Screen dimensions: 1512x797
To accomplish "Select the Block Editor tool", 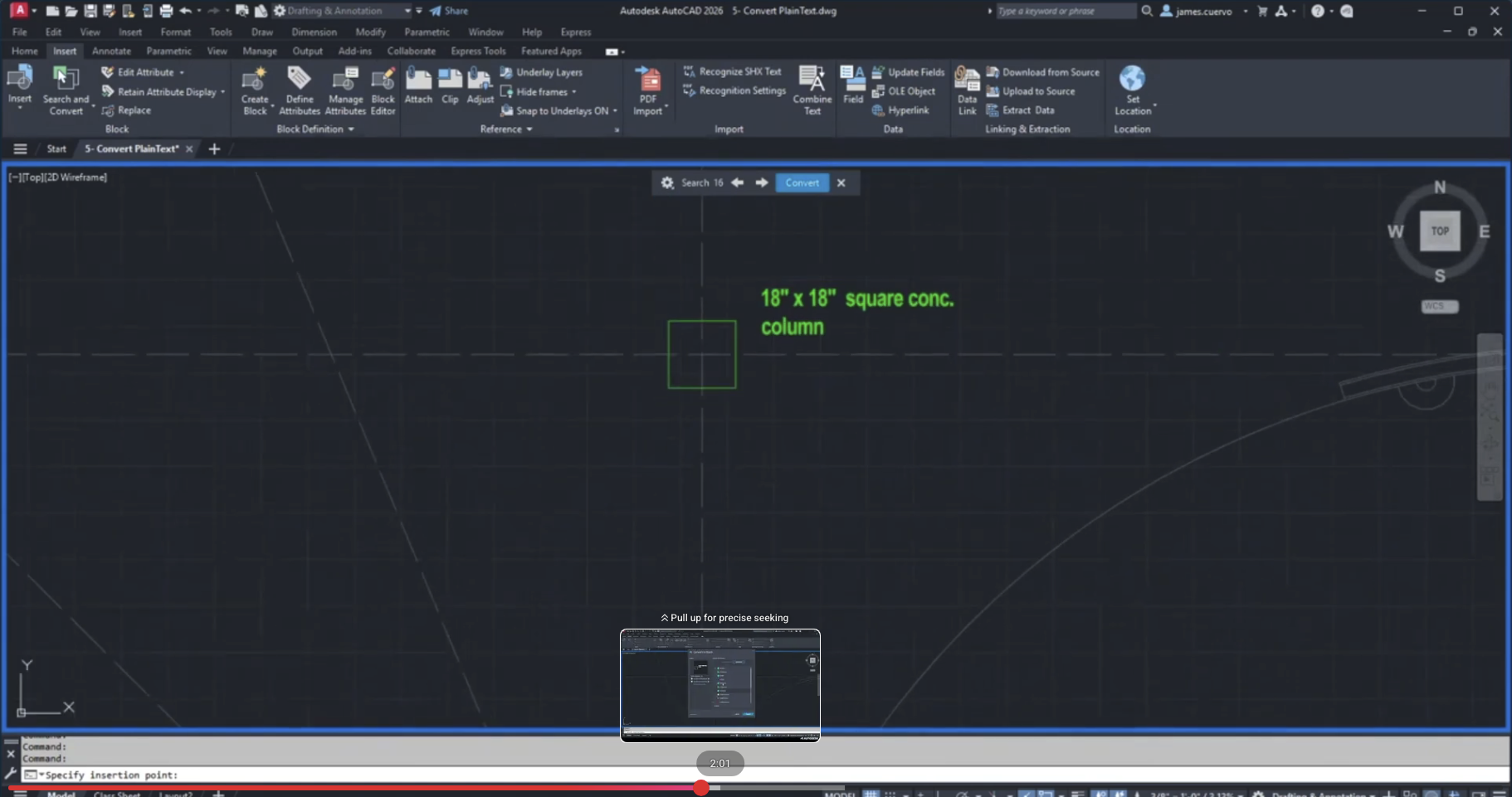I will tap(383, 81).
